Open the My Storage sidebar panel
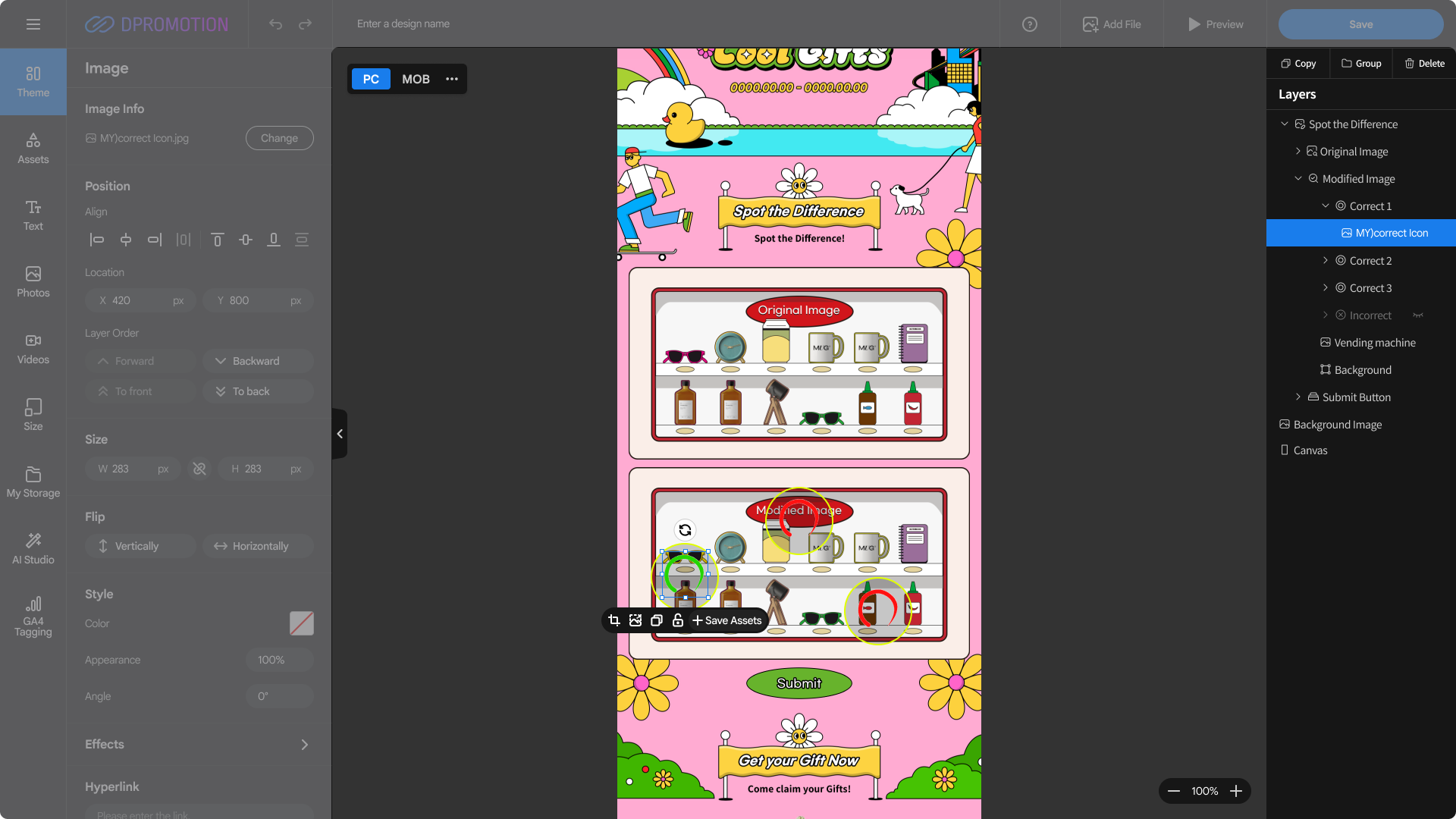Image resolution: width=1456 pixels, height=819 pixels. point(33,481)
